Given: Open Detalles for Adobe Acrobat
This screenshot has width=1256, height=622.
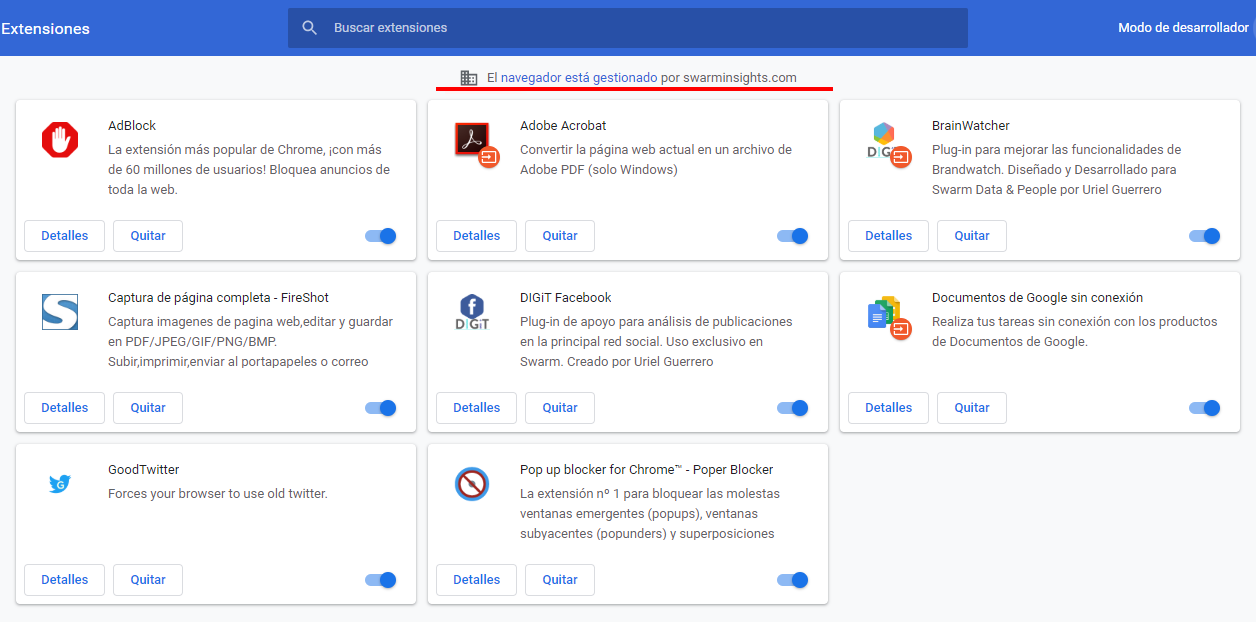Looking at the screenshot, I should tap(477, 236).
